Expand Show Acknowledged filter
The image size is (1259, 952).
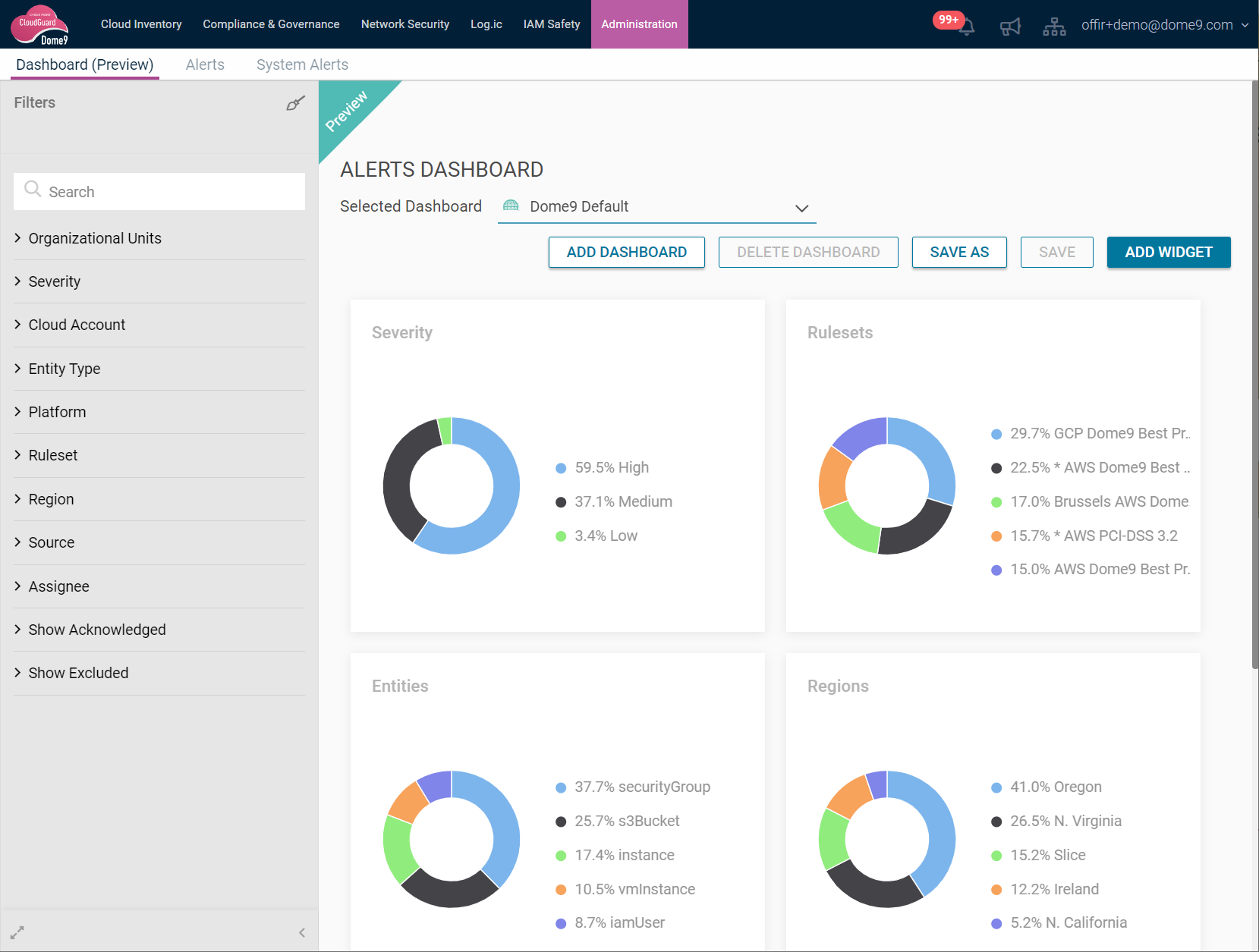(159, 630)
